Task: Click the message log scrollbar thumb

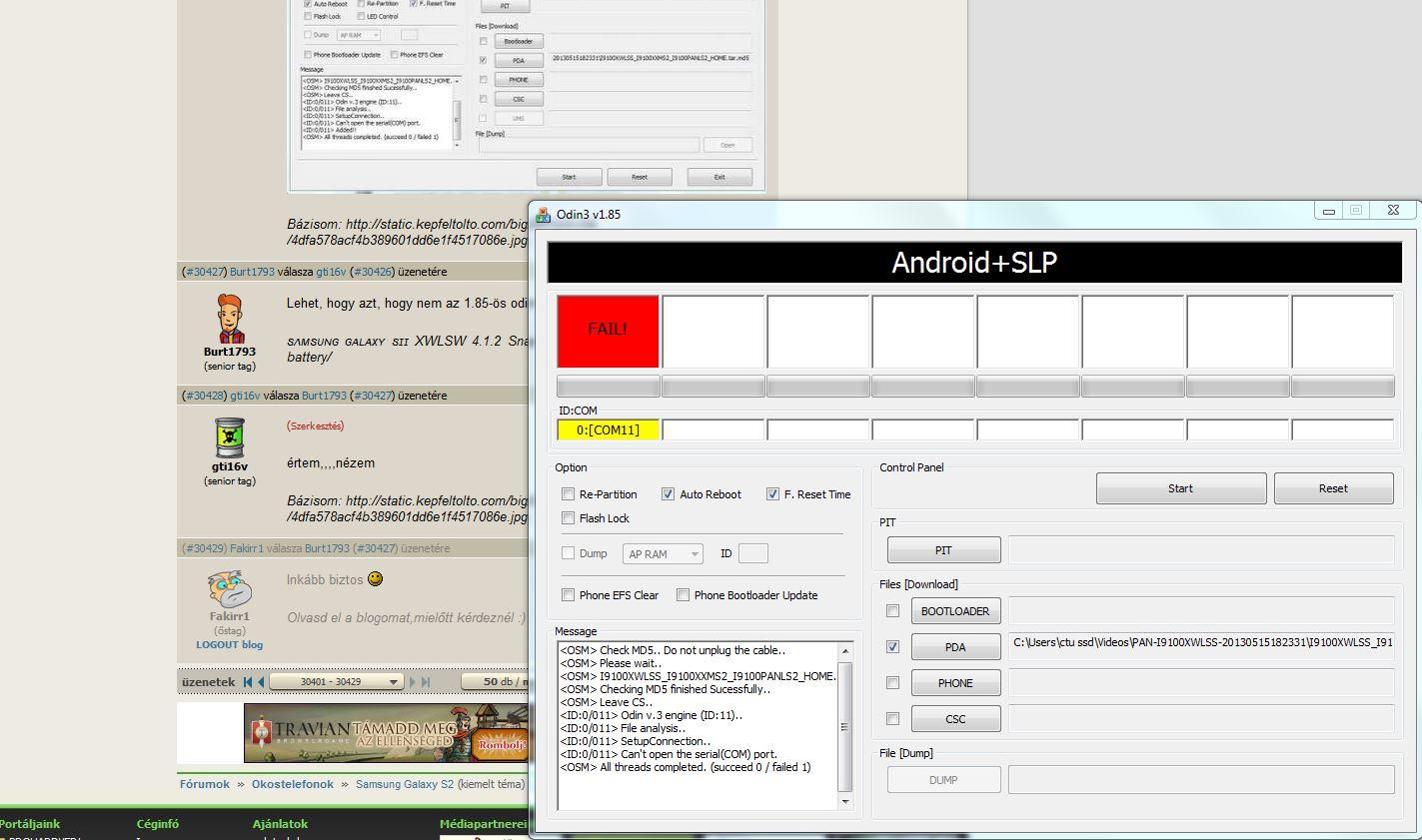Action: pyautogui.click(x=845, y=727)
